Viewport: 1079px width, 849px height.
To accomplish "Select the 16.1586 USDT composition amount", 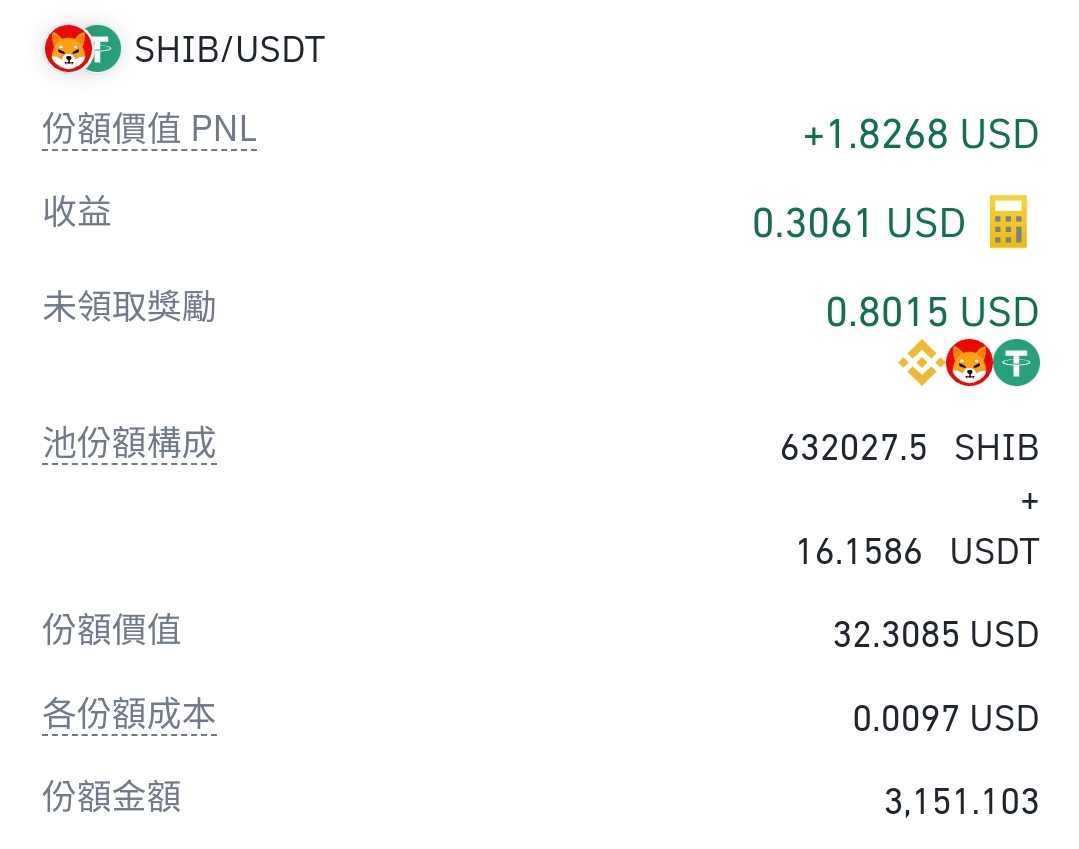I will click(918, 552).
